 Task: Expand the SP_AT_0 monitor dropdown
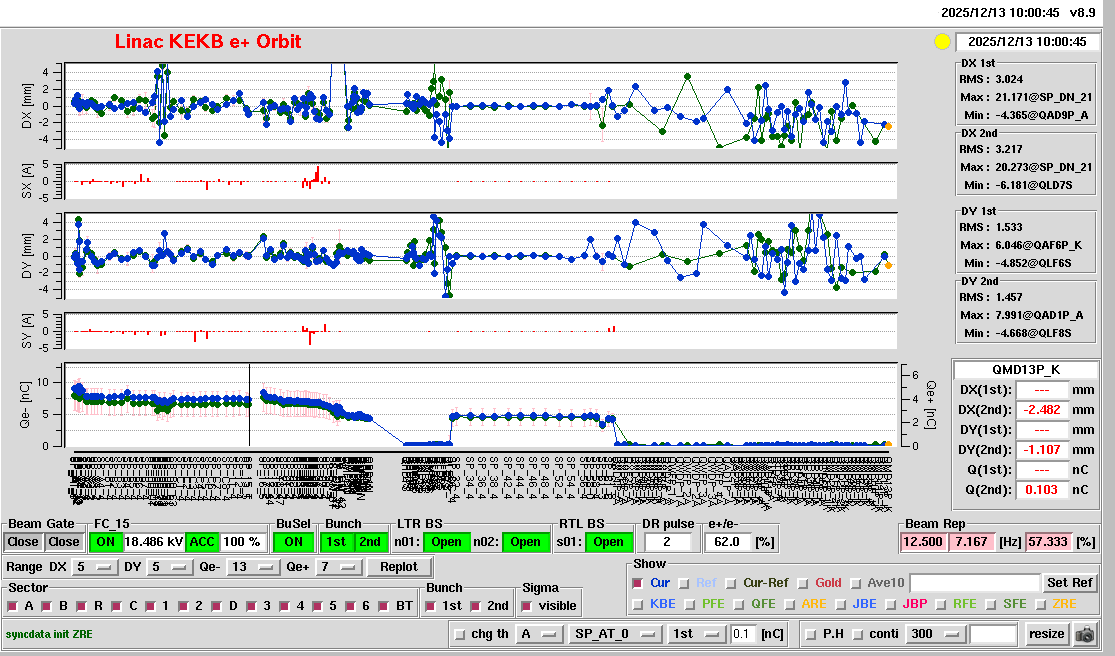[614, 634]
